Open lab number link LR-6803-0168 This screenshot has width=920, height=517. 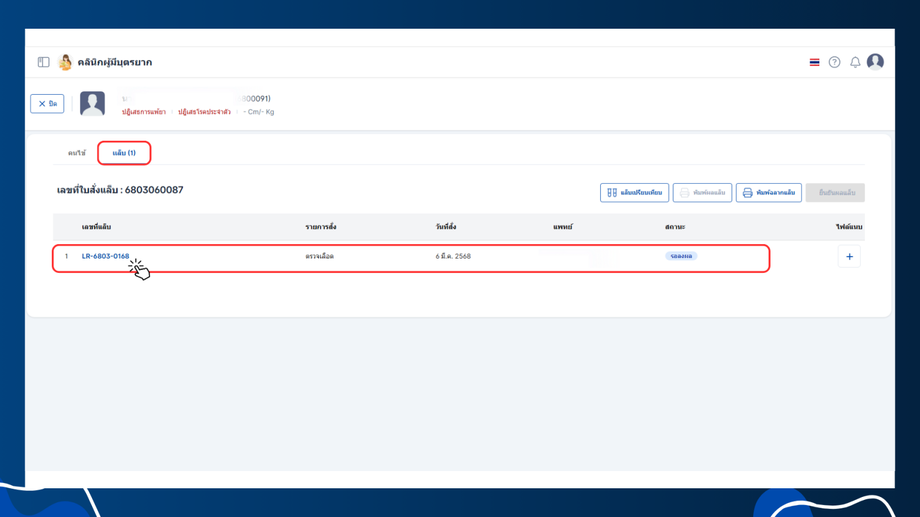point(106,256)
